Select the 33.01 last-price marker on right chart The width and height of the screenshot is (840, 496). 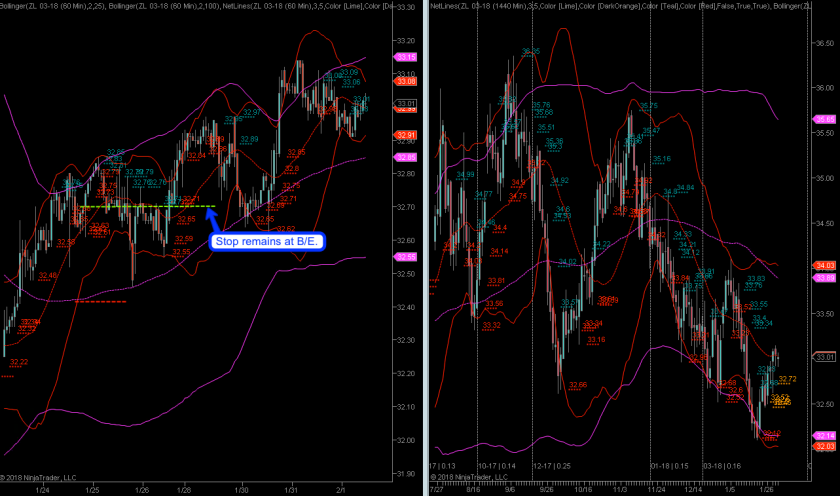coord(825,357)
